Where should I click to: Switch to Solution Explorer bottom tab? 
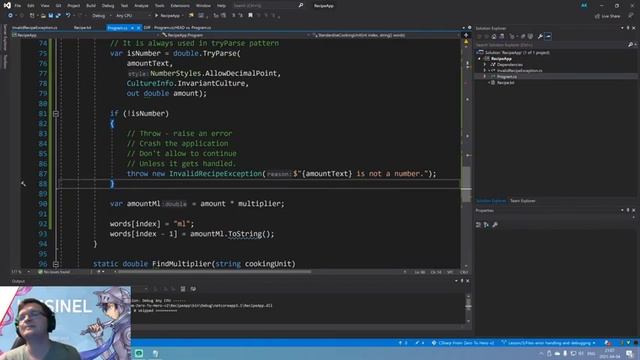point(491,201)
